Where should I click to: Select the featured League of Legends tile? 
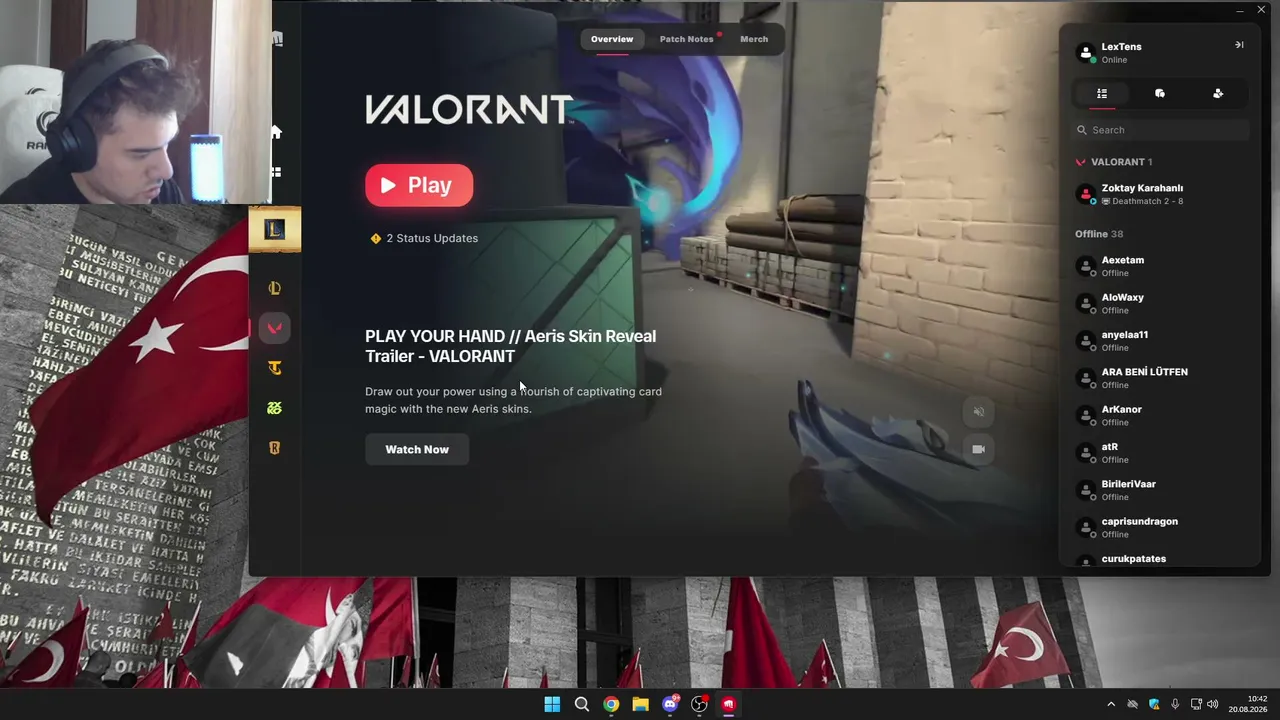(x=274, y=230)
